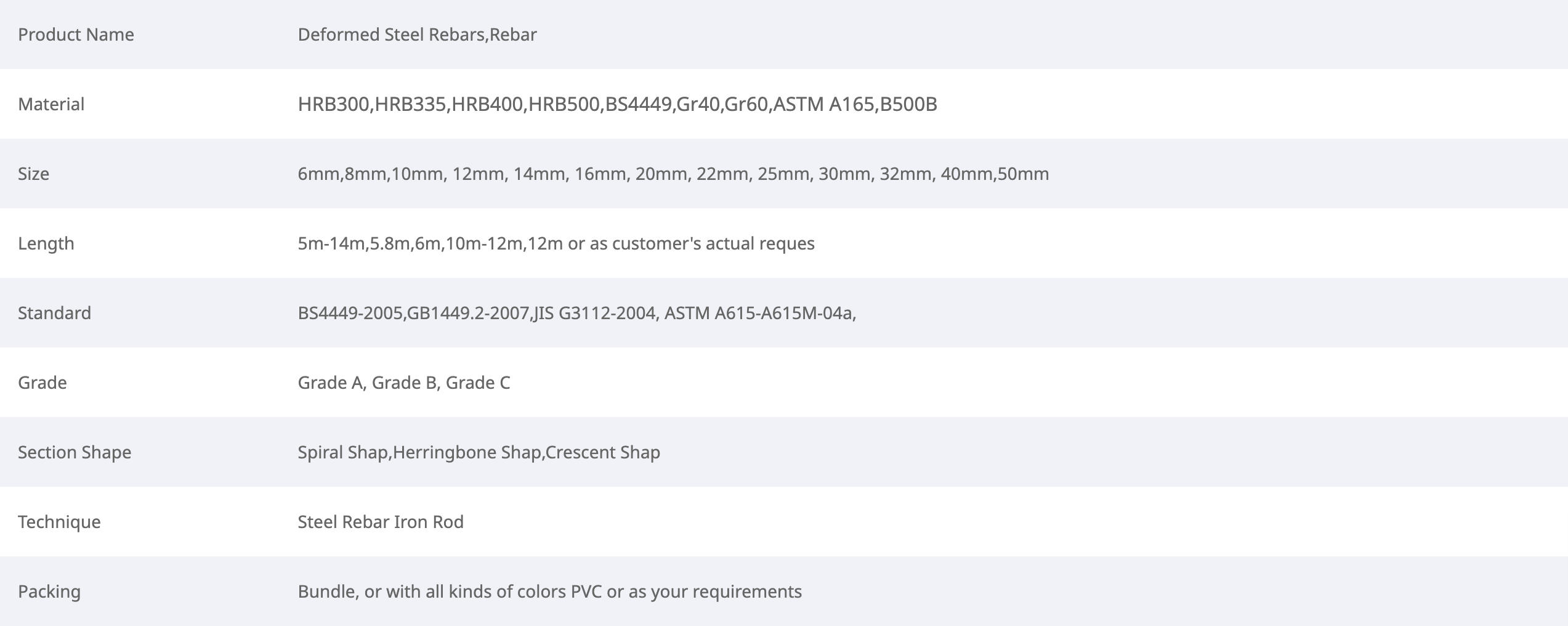Click the Size row label
1568x626 pixels.
(x=33, y=174)
